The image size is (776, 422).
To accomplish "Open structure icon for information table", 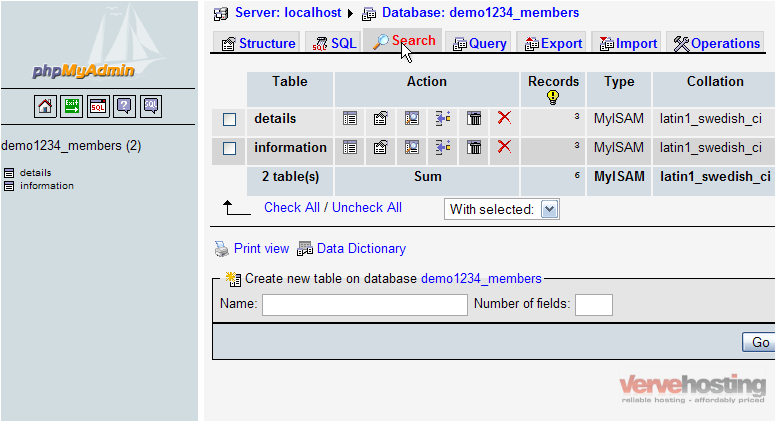I will [381, 147].
